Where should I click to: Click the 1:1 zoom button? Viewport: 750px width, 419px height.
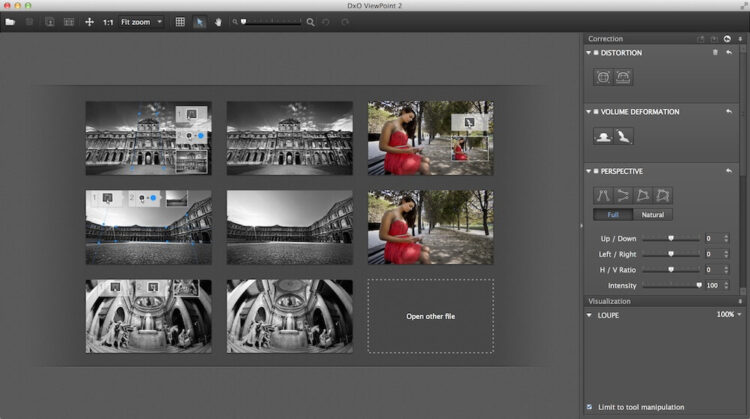click(107, 21)
